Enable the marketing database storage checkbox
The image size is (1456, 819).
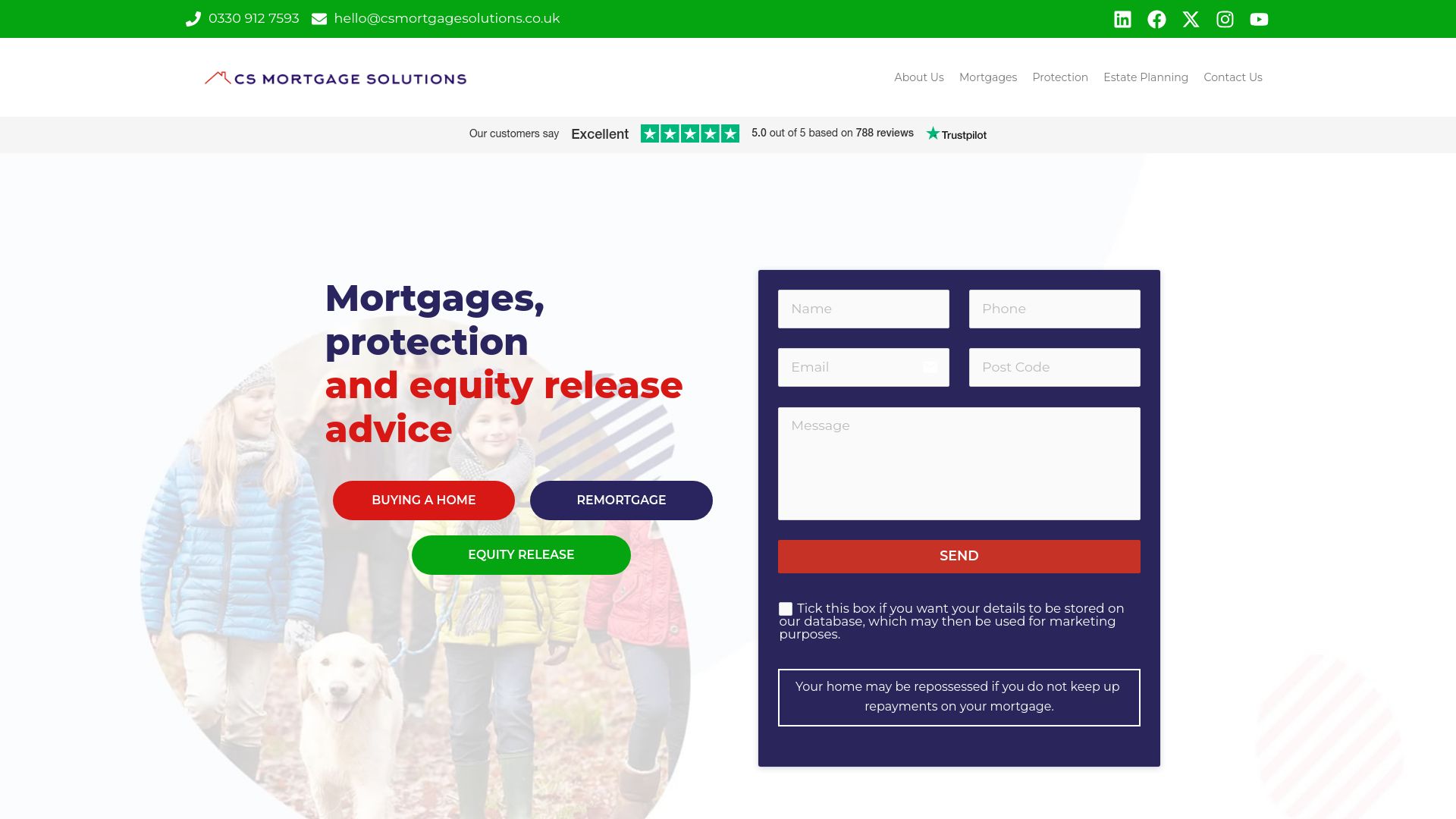point(785,608)
